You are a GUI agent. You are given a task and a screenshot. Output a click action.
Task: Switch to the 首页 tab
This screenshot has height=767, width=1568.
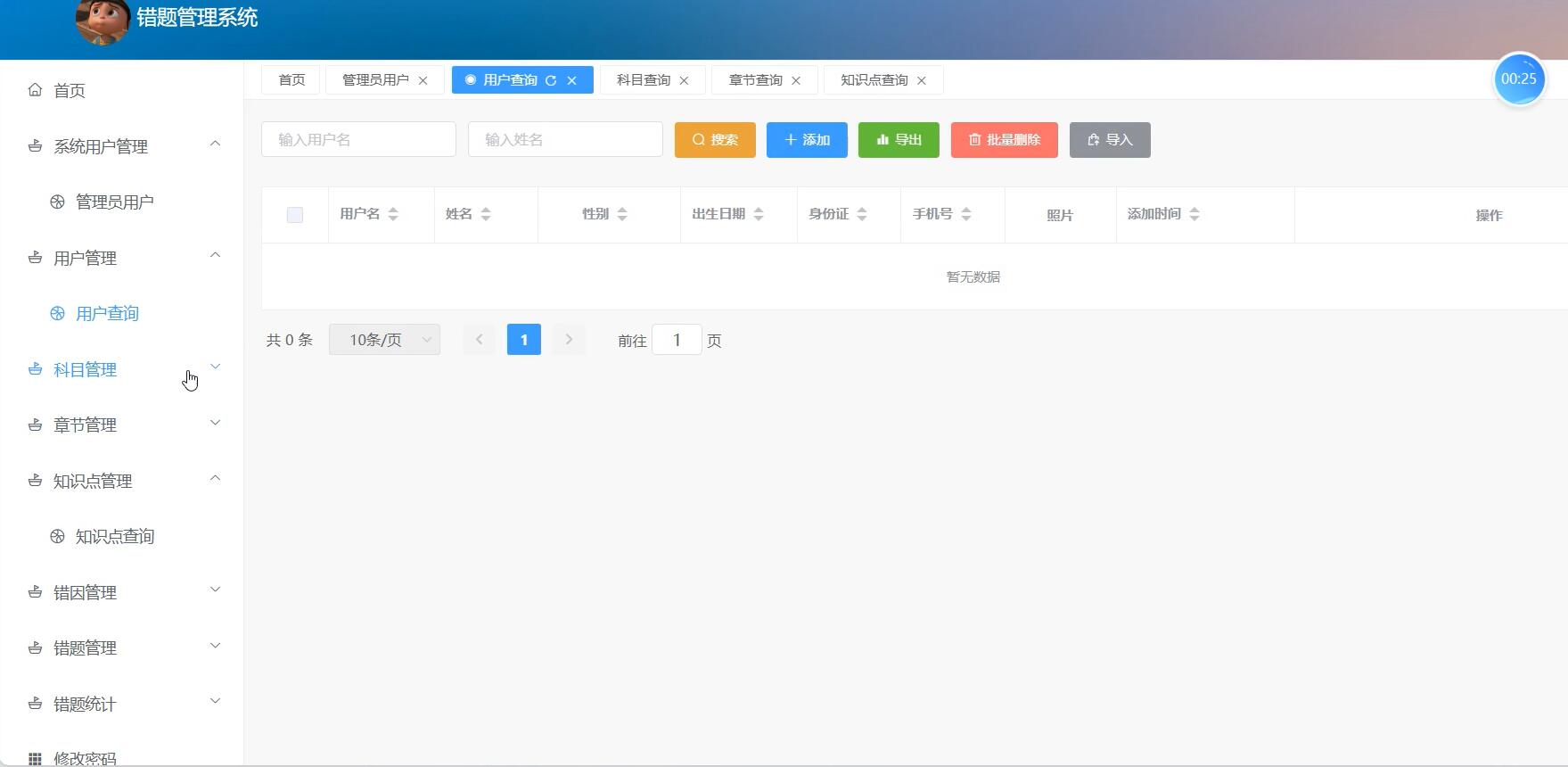click(x=291, y=80)
